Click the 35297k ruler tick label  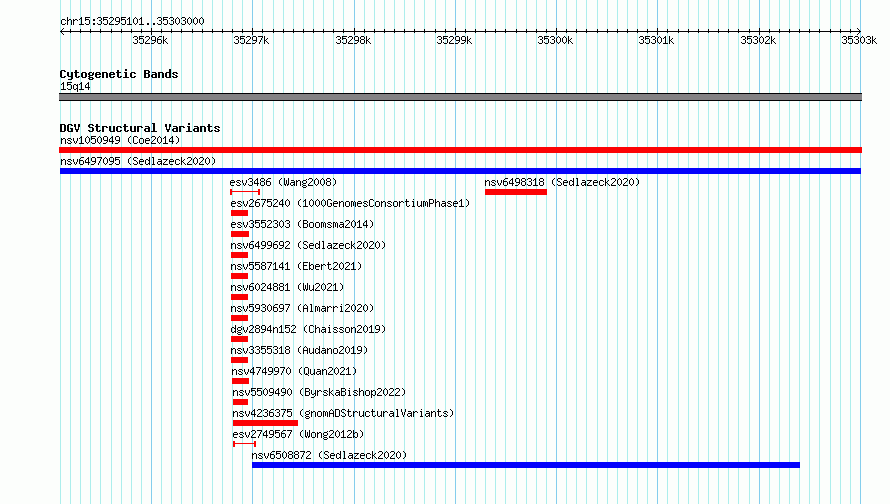pyautogui.click(x=251, y=40)
